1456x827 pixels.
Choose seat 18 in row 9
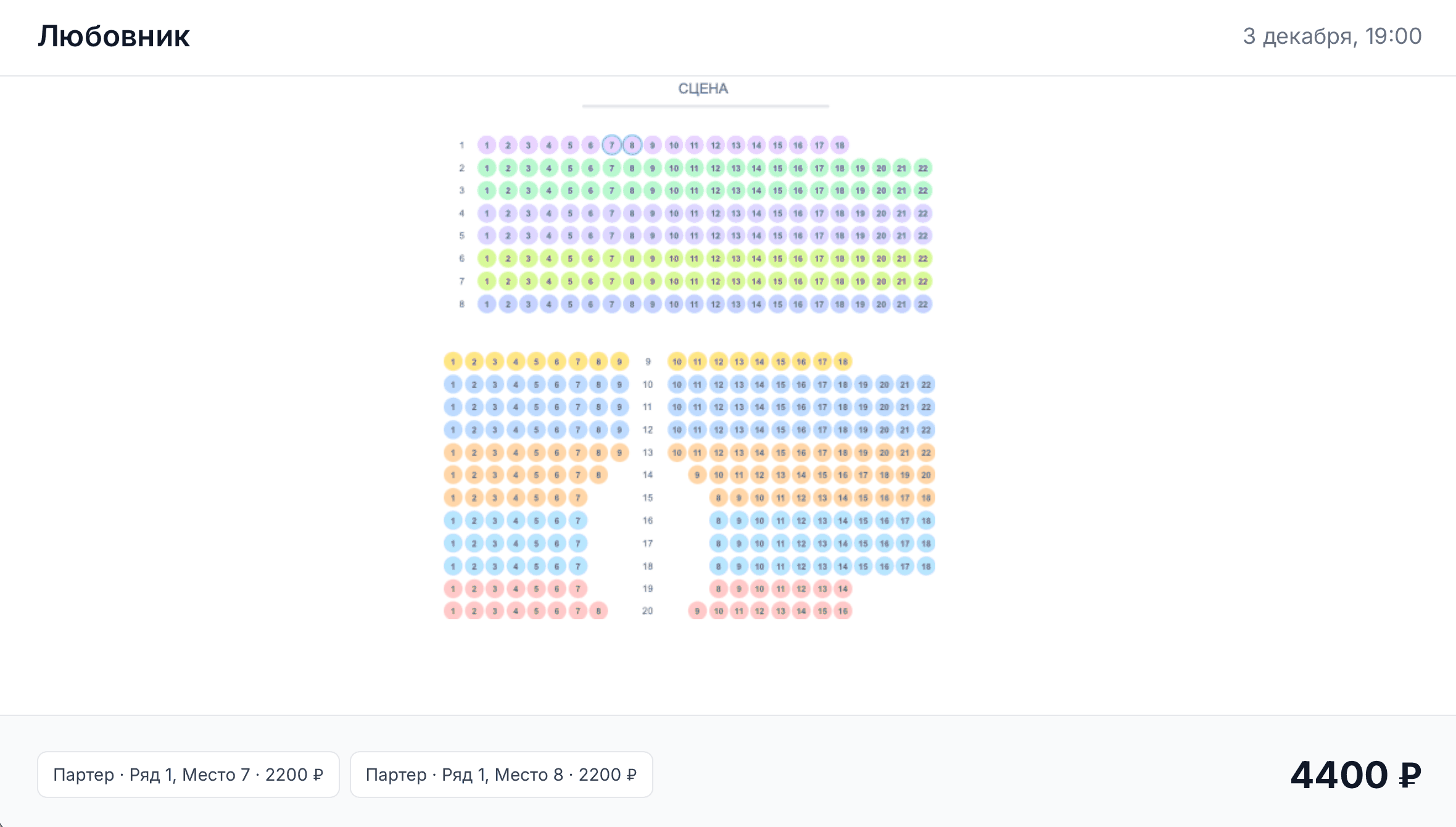click(x=843, y=362)
